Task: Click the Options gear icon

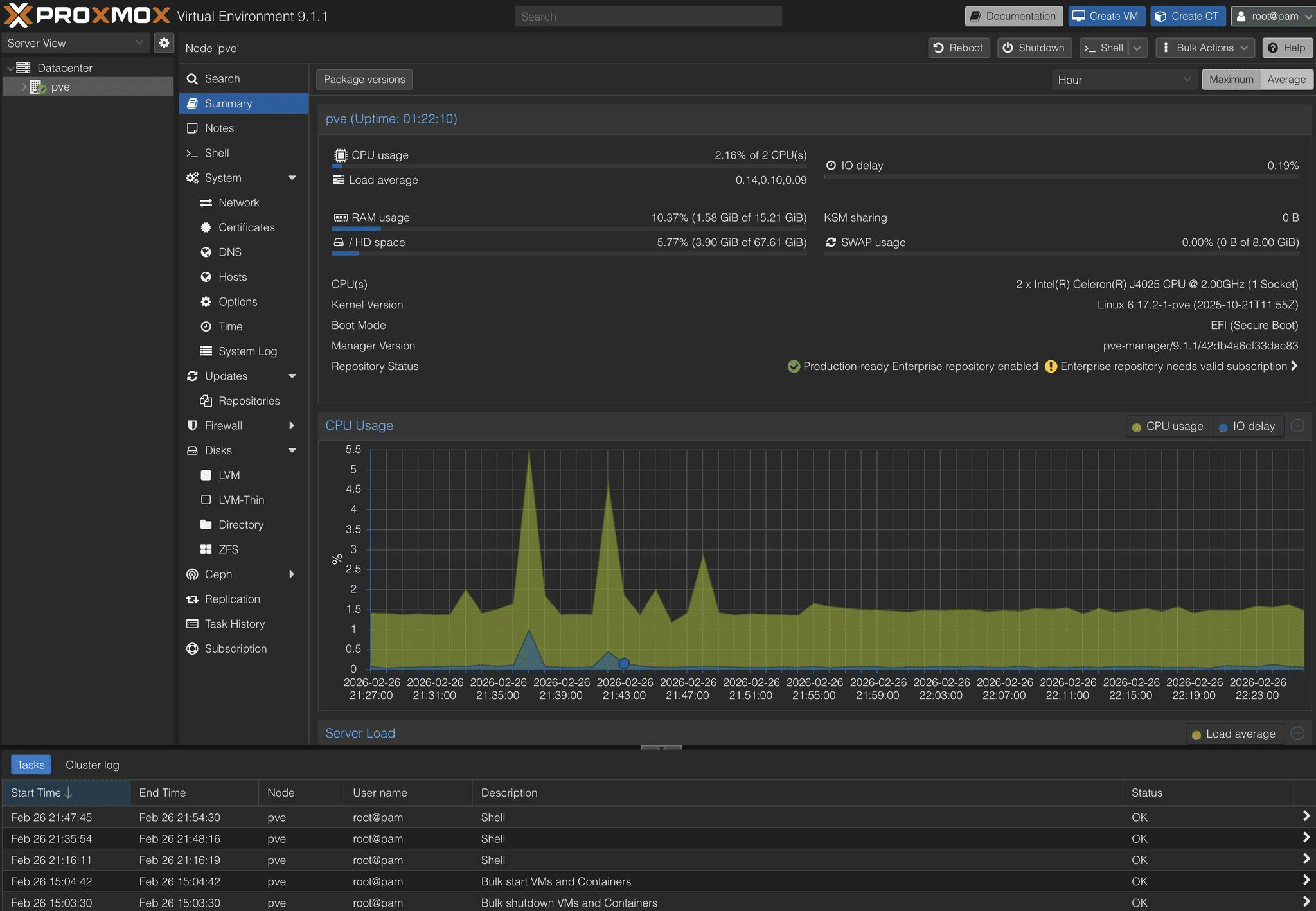Action: (206, 301)
